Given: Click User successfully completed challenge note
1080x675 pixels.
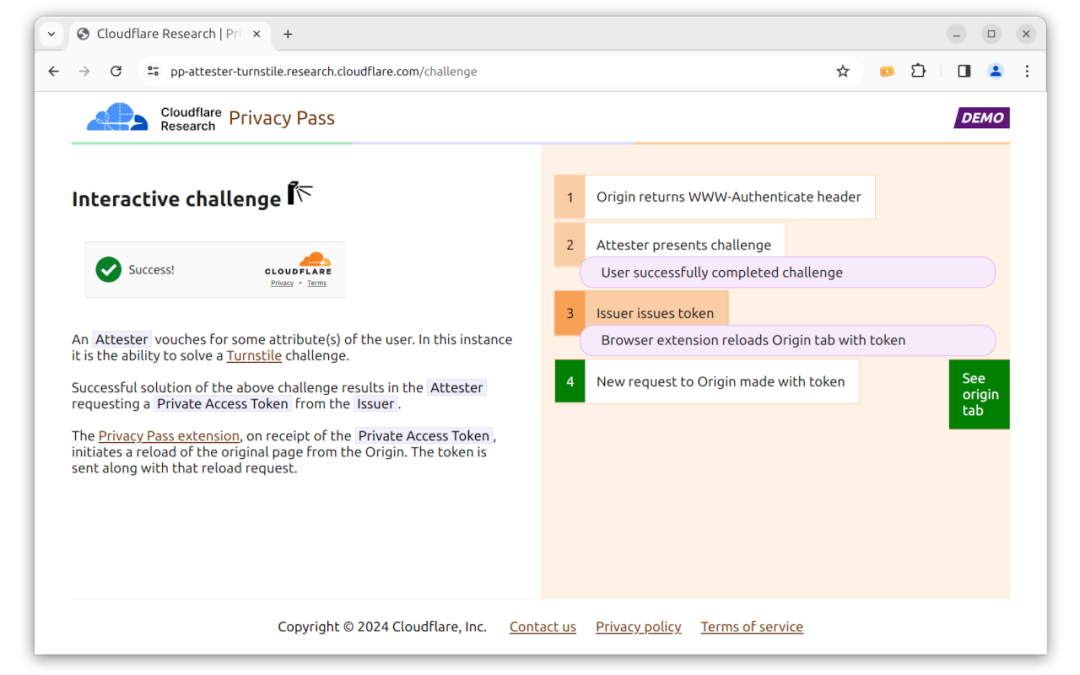Looking at the screenshot, I should point(787,272).
